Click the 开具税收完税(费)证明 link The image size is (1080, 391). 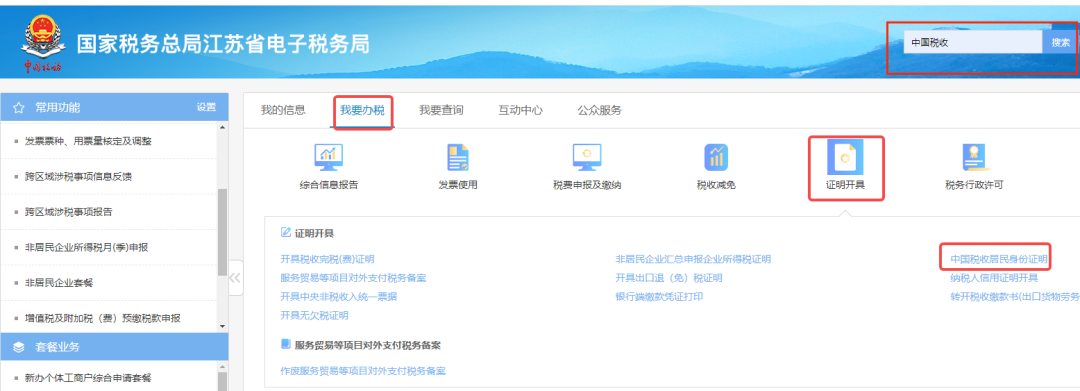pos(327,260)
